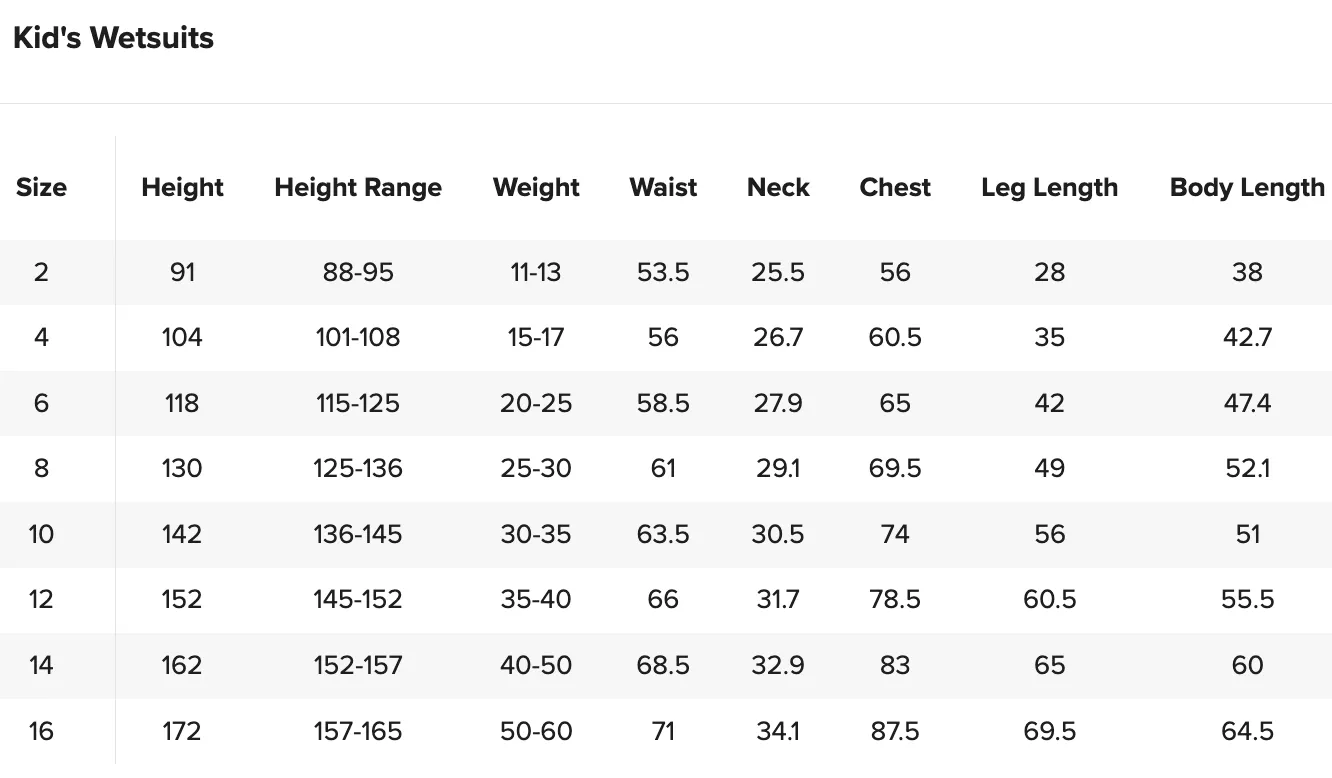This screenshot has width=1332, height=778.
Task: Select the 20-25 weight cell
Action: click(536, 403)
